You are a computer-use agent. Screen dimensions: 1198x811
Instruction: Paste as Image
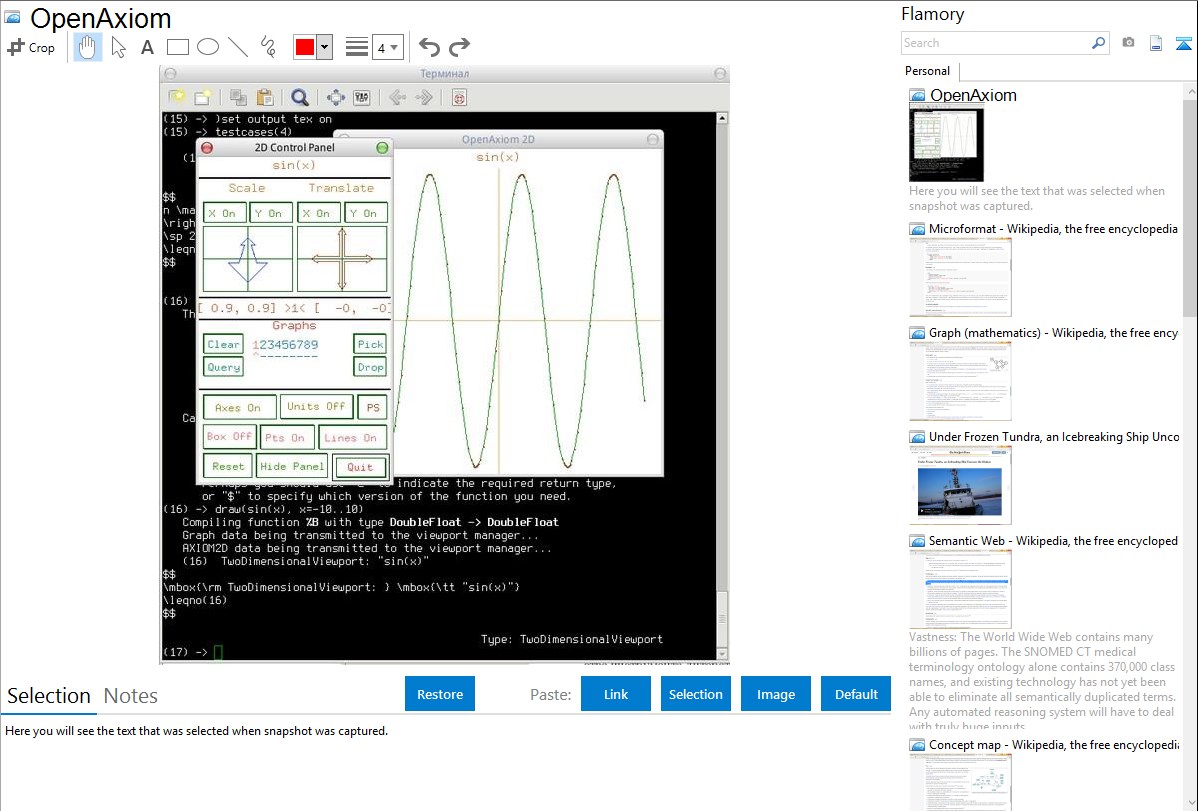[775, 694]
